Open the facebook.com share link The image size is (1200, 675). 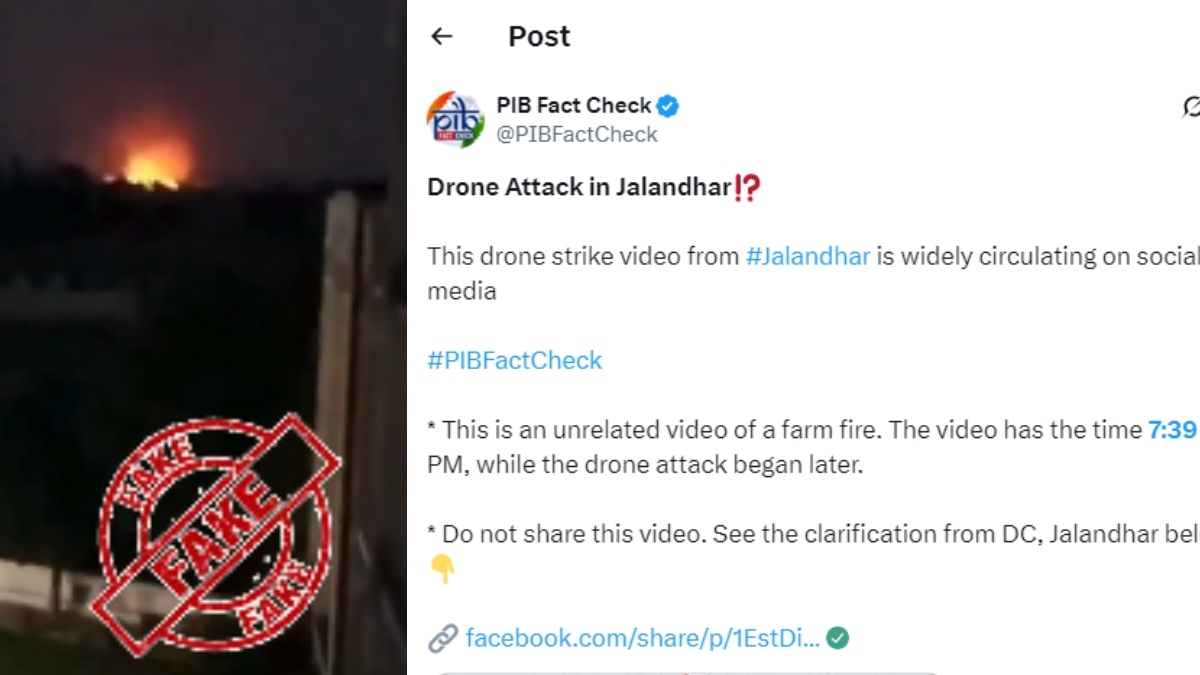643,638
